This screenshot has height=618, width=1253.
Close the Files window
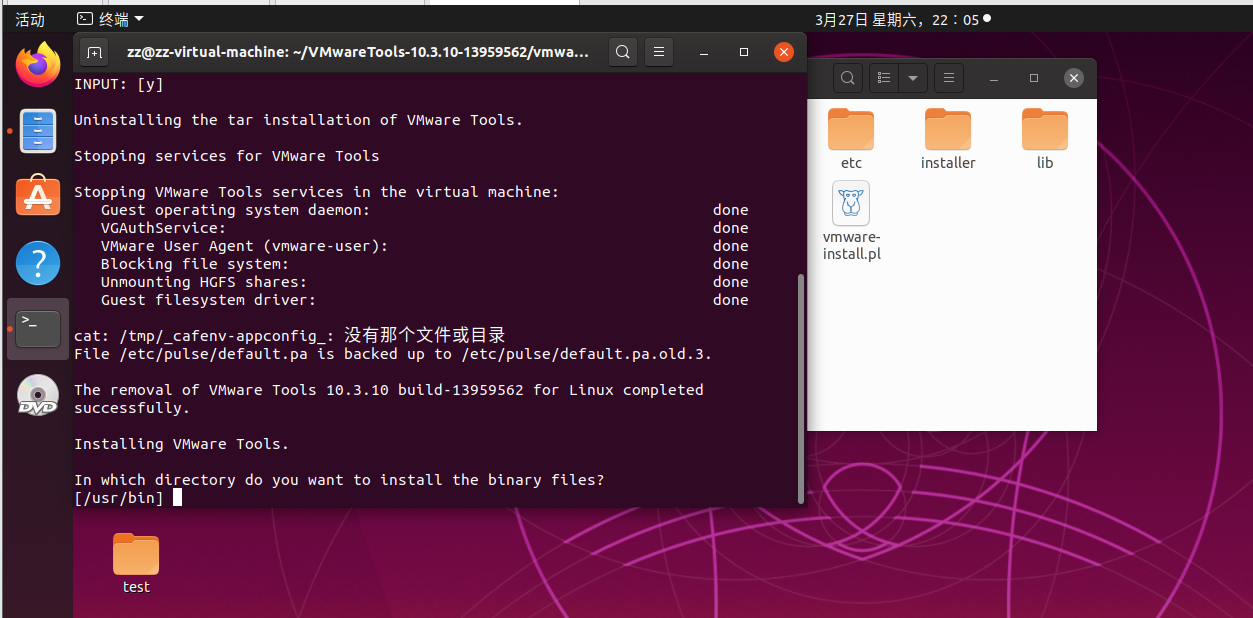[x=1074, y=77]
